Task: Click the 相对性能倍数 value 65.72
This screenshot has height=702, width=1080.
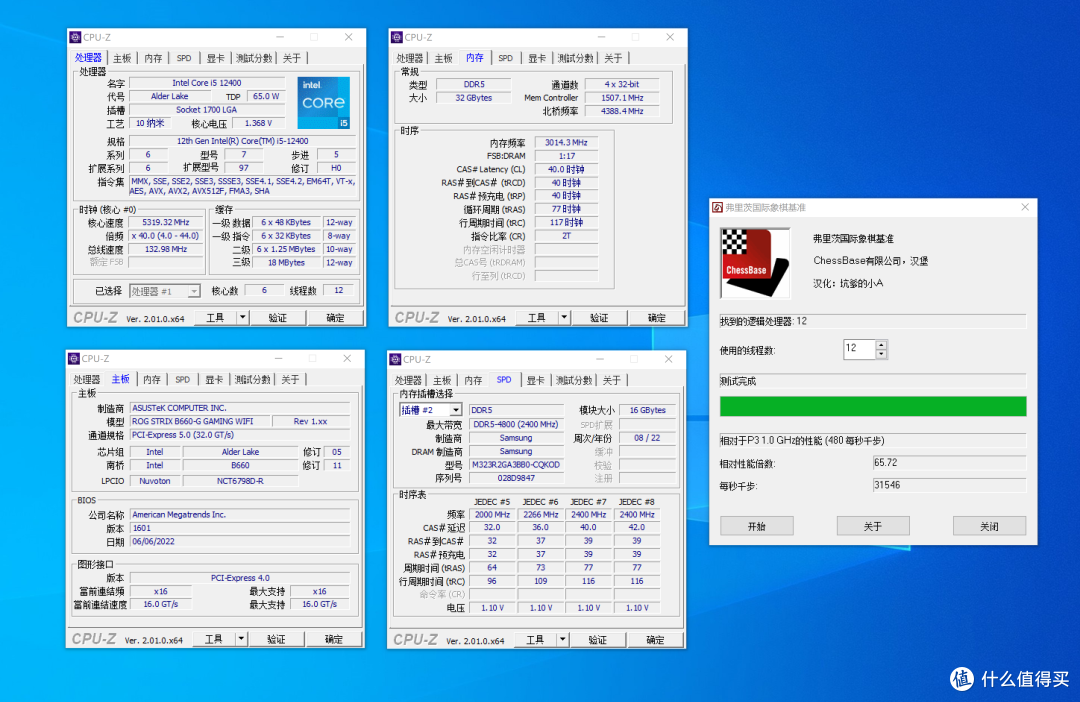Action: pos(949,463)
